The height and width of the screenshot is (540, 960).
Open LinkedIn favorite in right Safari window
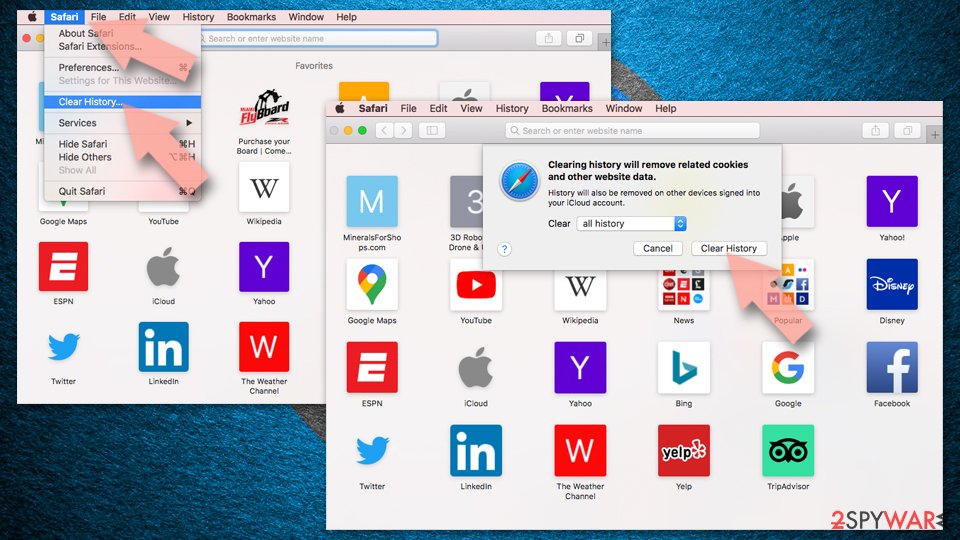point(476,451)
